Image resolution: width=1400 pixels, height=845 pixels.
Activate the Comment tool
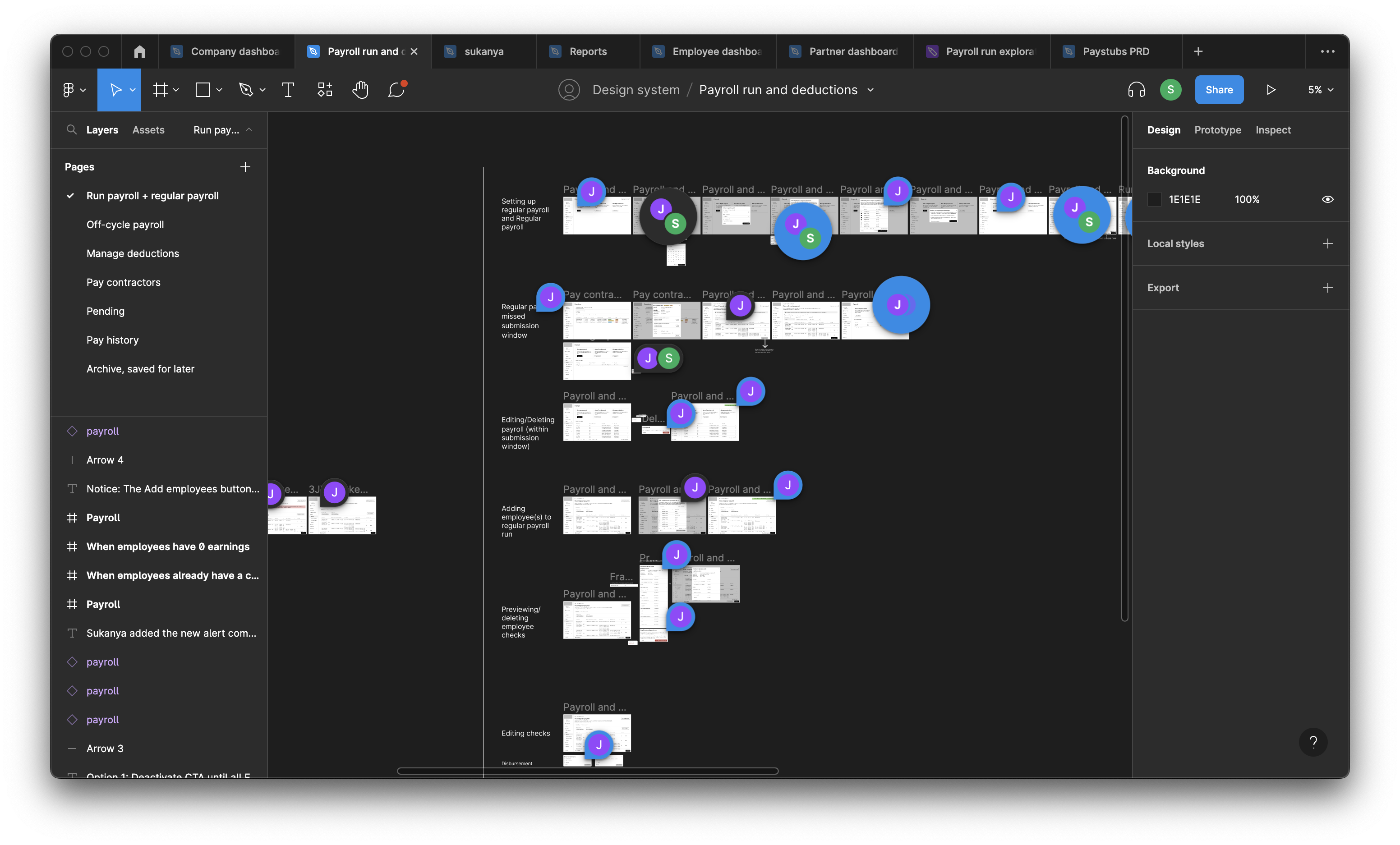396,90
